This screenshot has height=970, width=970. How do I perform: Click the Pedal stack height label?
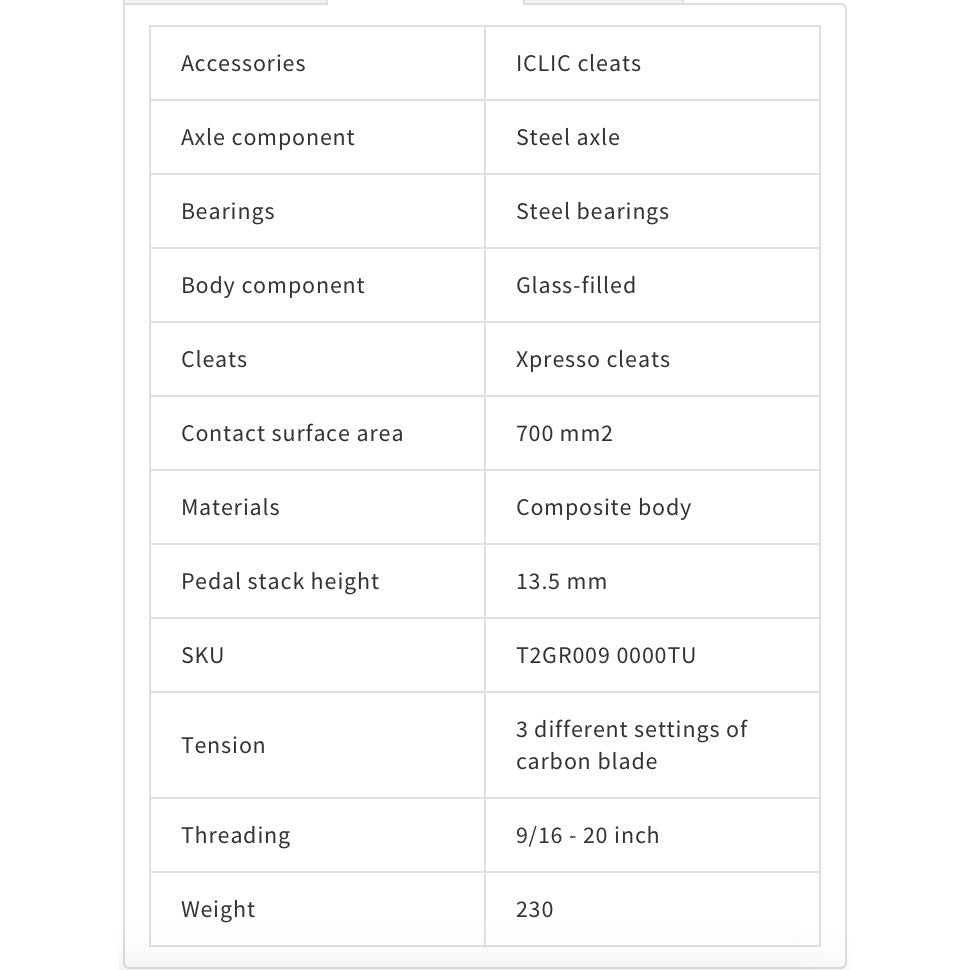click(x=280, y=582)
